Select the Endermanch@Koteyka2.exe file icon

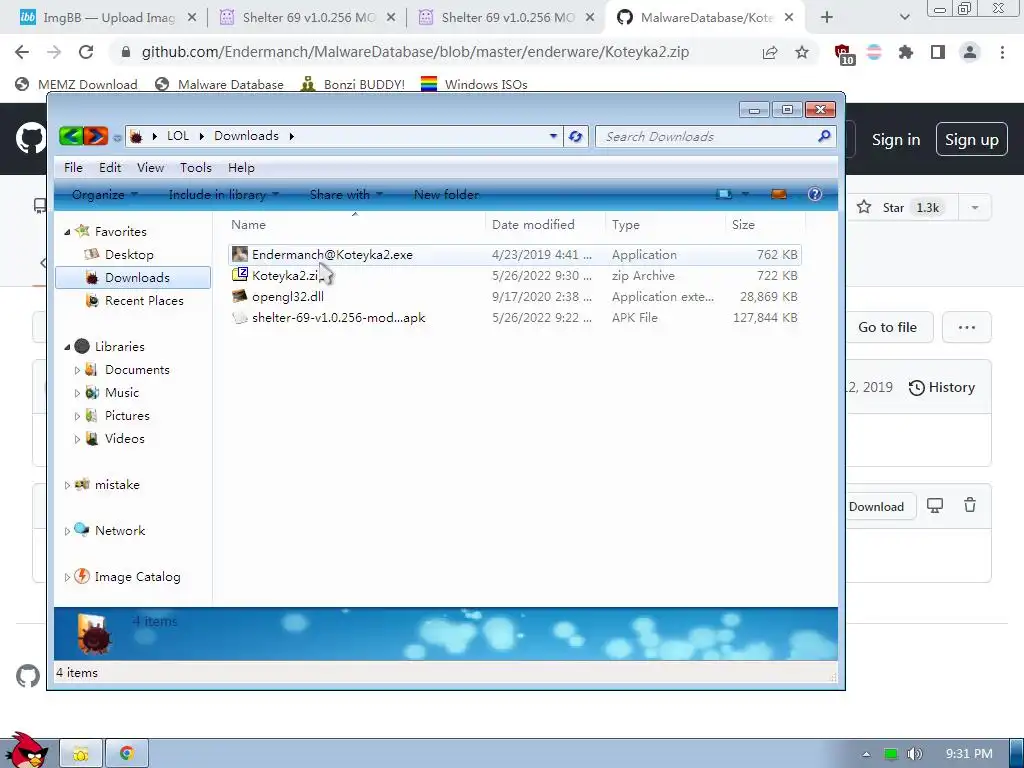click(240, 254)
